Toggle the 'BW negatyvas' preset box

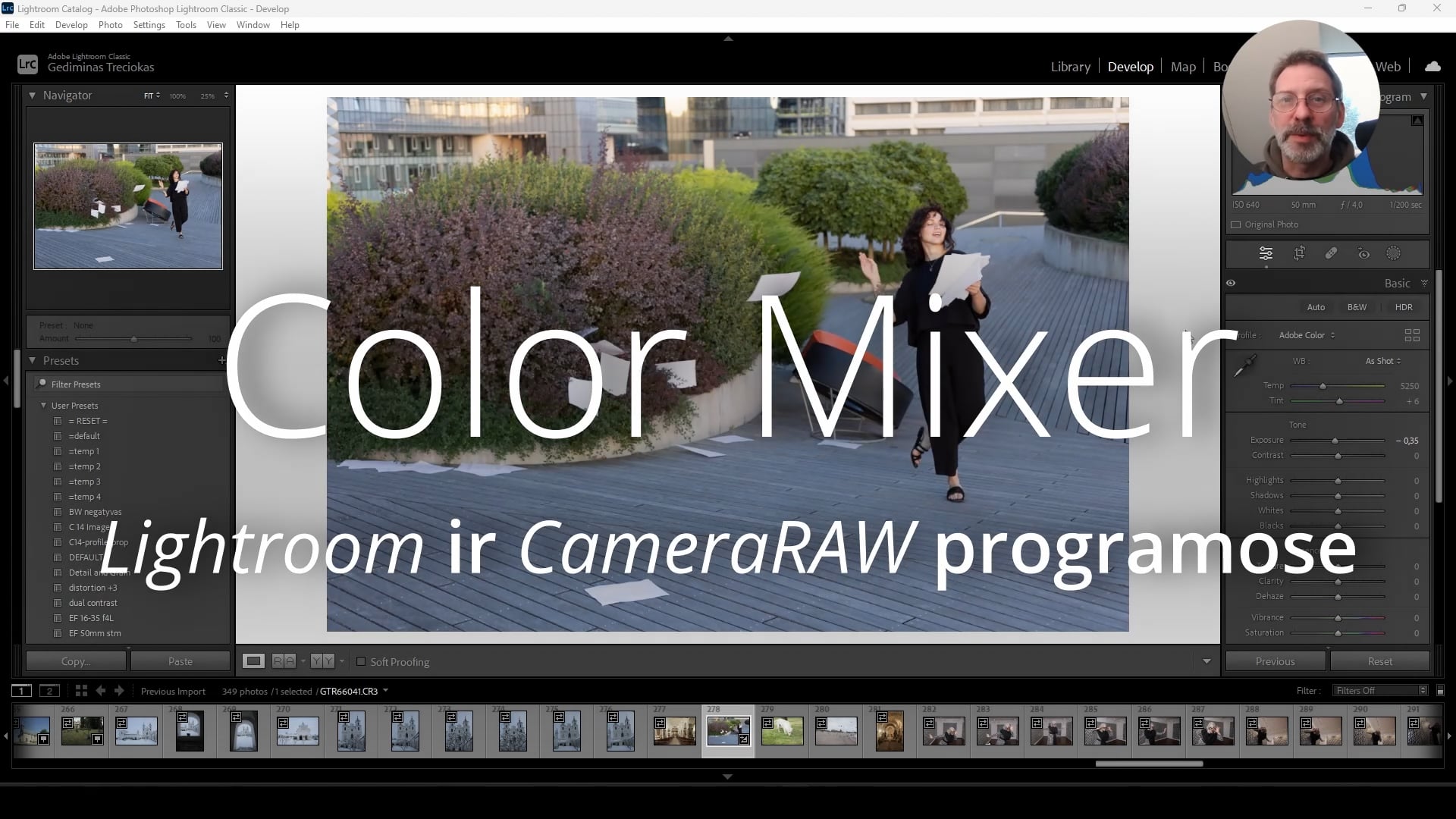(58, 512)
